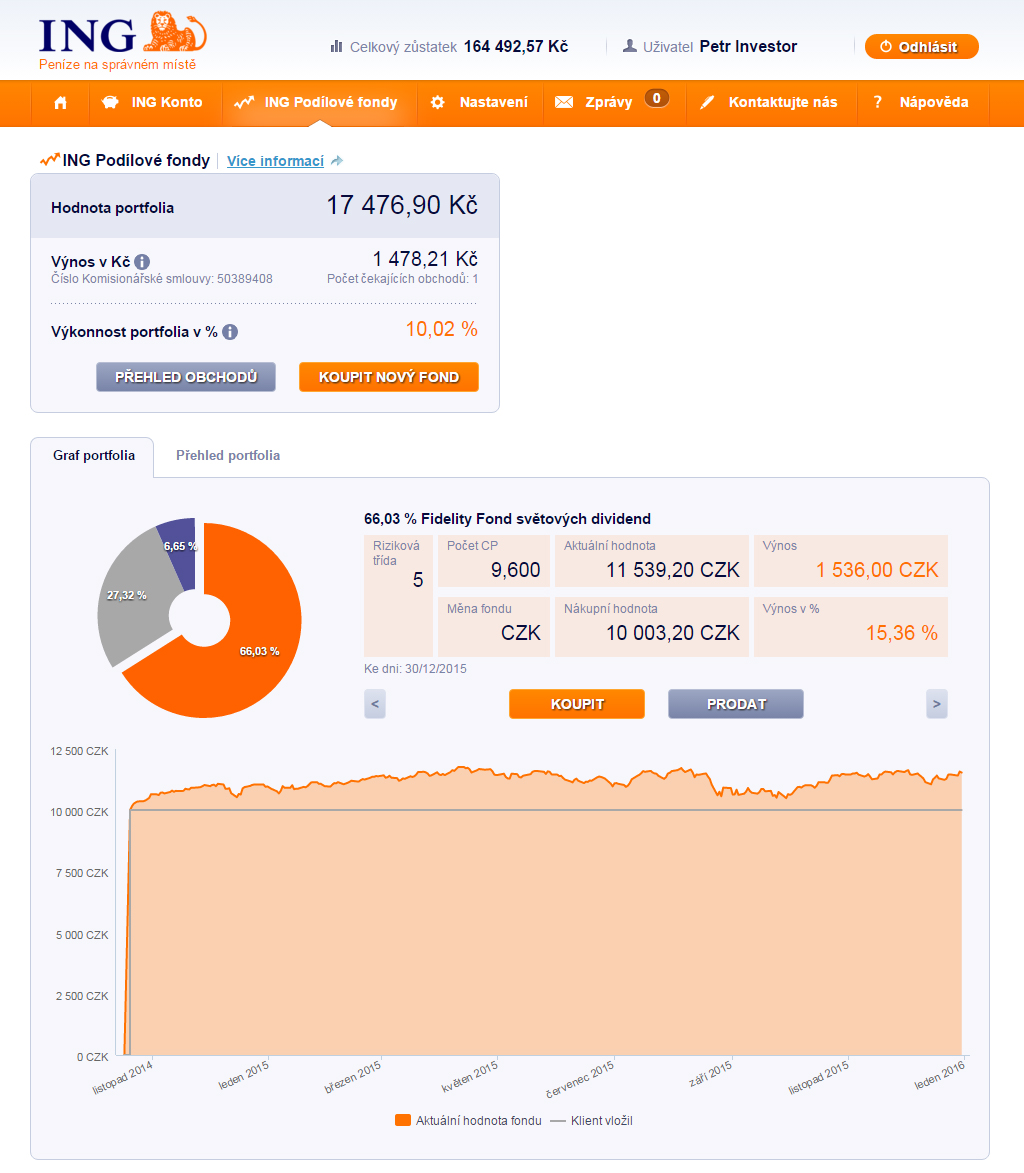Log out with Odhlásit button
The width and height of the screenshot is (1024, 1173).
[921, 47]
